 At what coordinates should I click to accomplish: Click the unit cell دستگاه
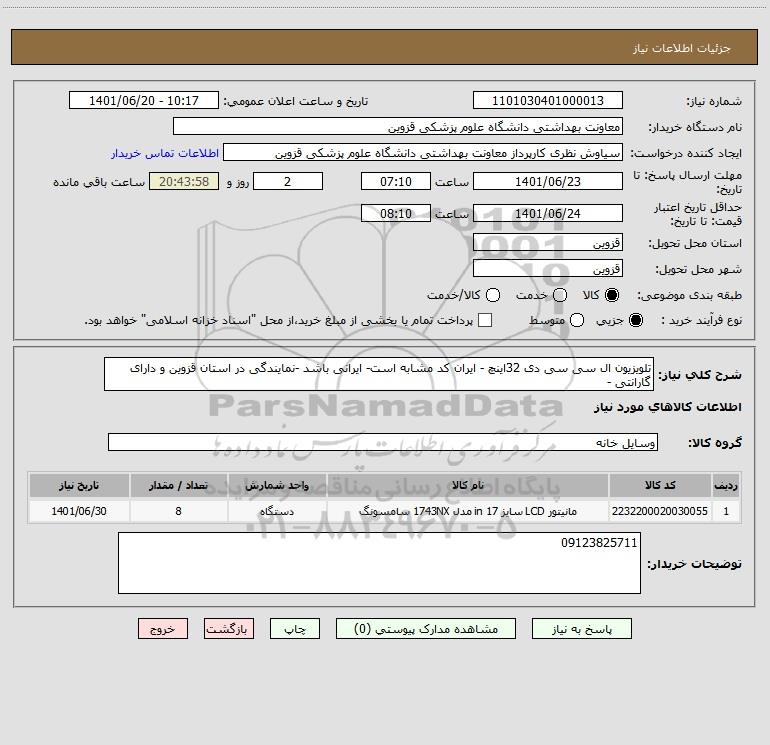tap(277, 511)
